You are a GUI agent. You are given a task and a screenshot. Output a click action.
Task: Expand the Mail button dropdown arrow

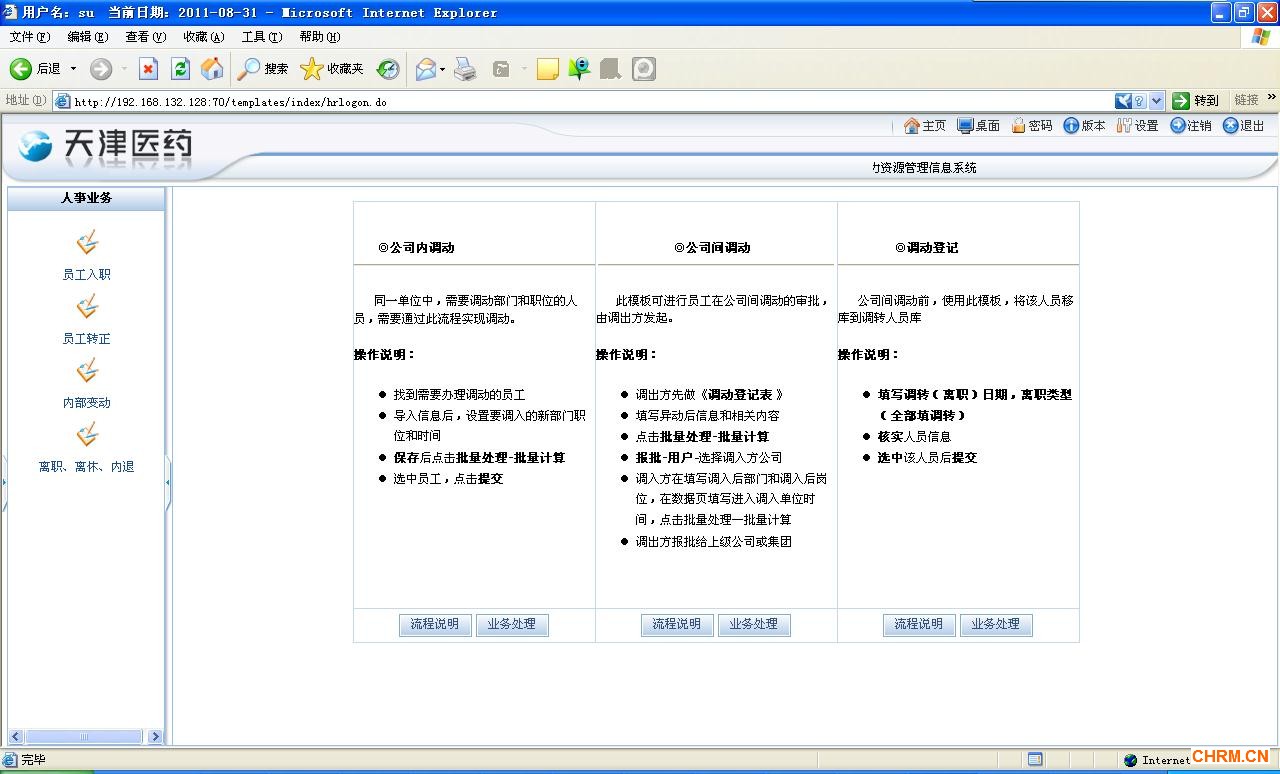point(442,69)
